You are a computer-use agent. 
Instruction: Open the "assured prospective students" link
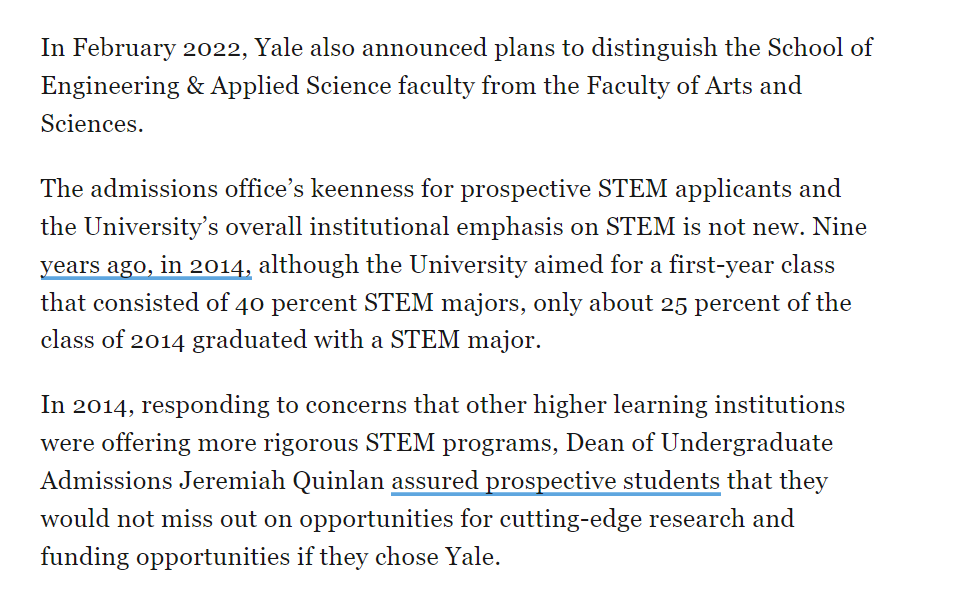point(555,481)
